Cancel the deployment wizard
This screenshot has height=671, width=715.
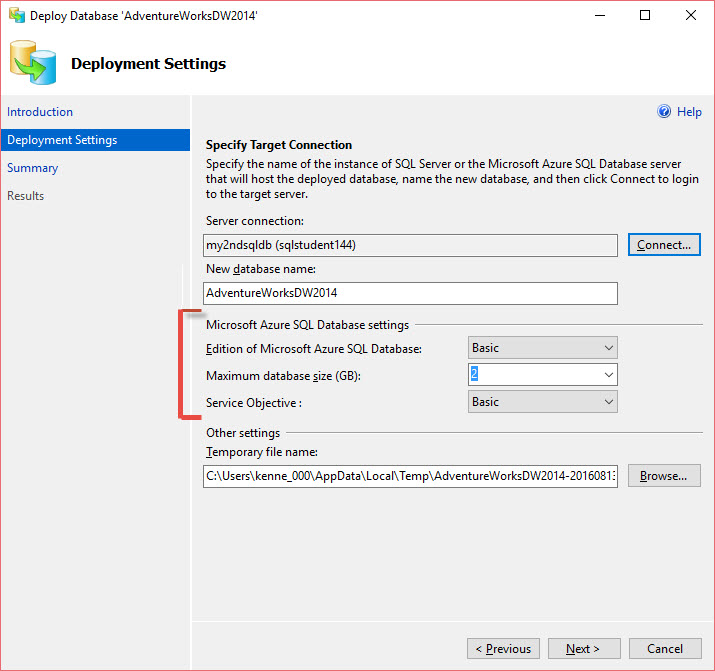tap(665, 649)
